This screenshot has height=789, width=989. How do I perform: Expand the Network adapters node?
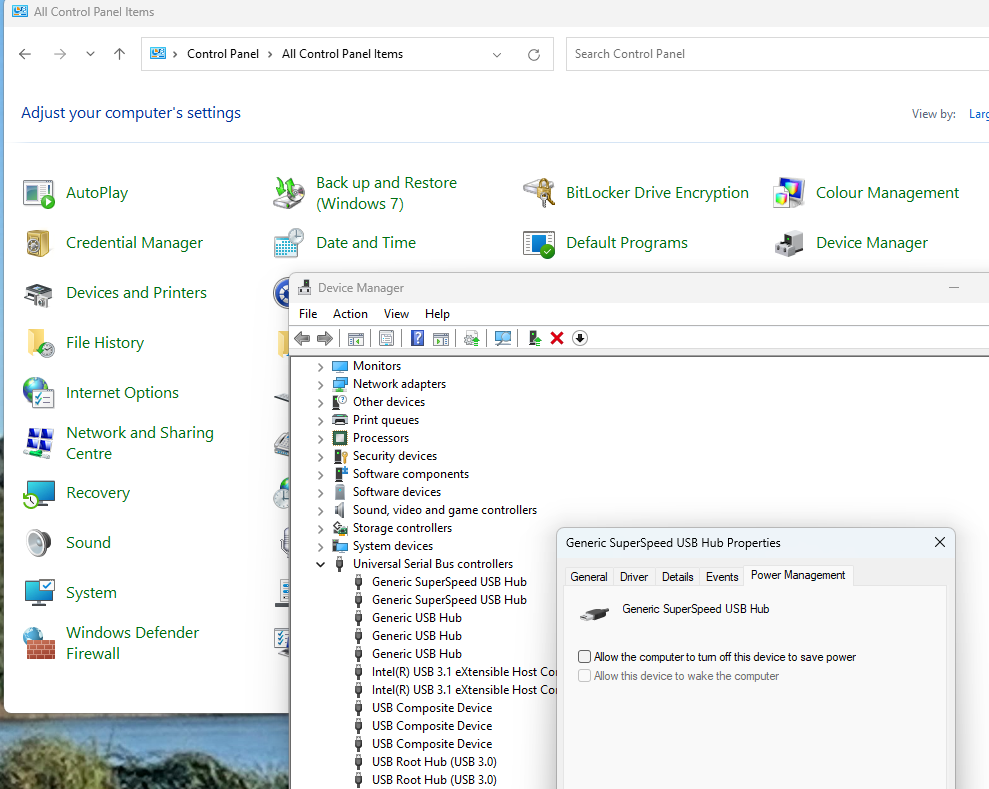[320, 385]
